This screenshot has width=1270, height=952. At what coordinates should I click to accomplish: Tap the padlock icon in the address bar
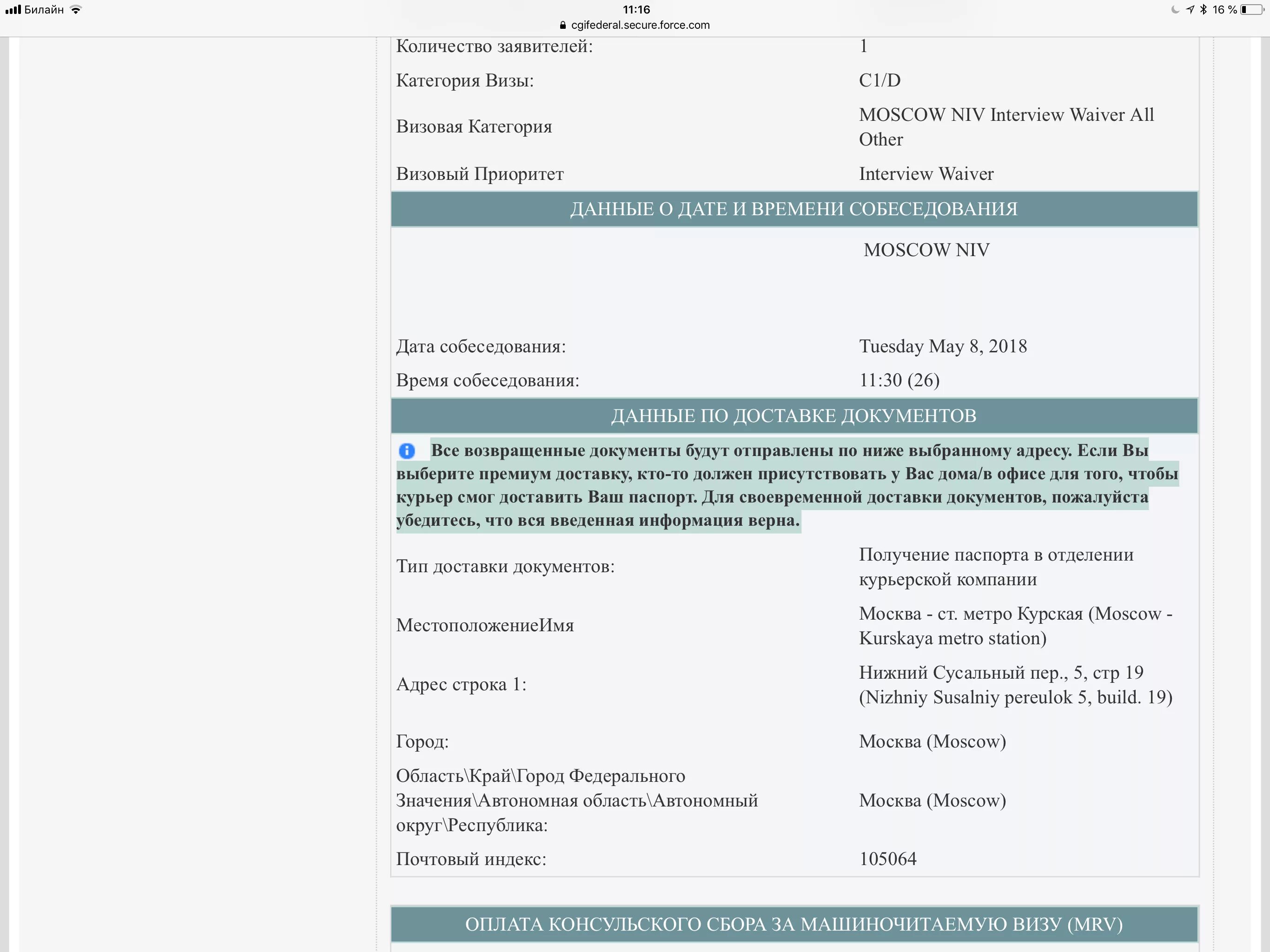(x=562, y=25)
